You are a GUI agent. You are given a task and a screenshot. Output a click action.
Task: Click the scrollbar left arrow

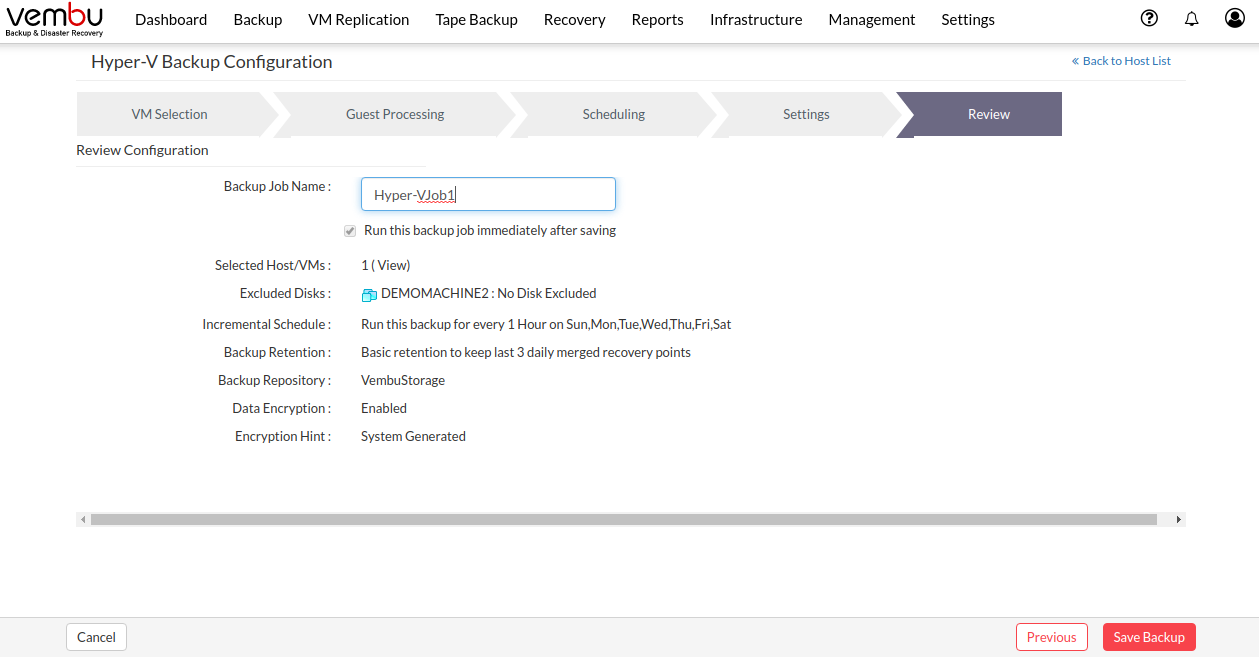click(83, 520)
